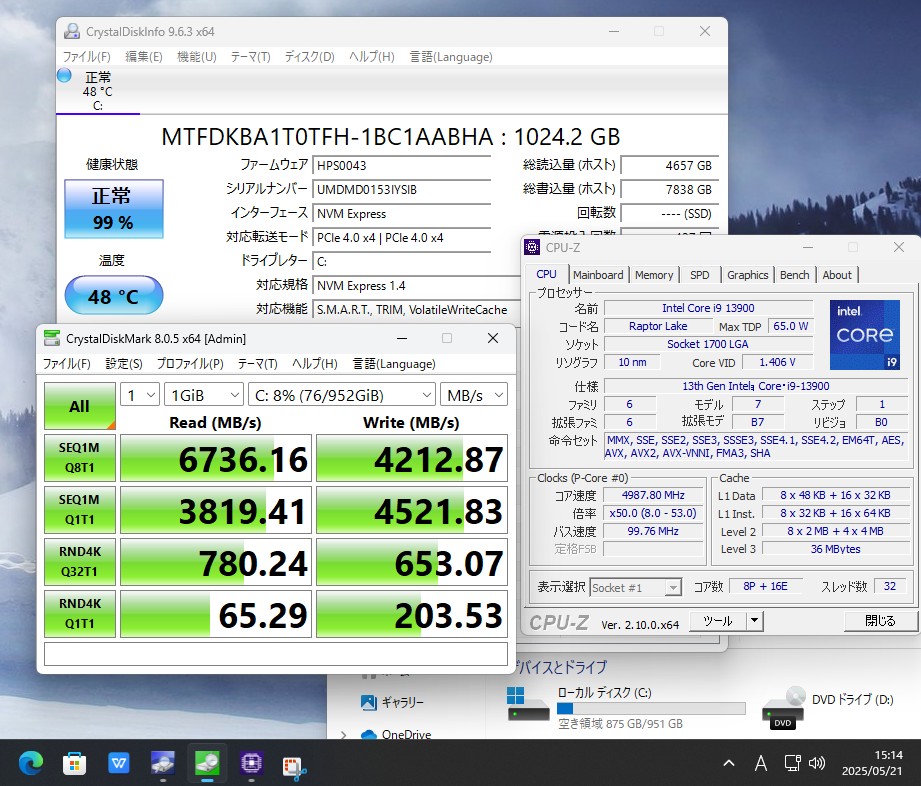This screenshot has height=786, width=921.
Task: Click the CrystalDiskMark title bar icon
Action: click(x=52, y=338)
